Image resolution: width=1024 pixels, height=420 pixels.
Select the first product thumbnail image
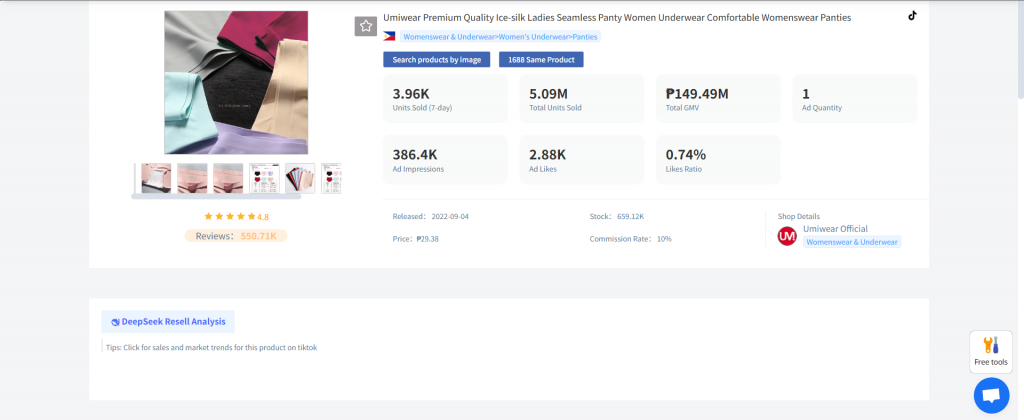tap(156, 178)
